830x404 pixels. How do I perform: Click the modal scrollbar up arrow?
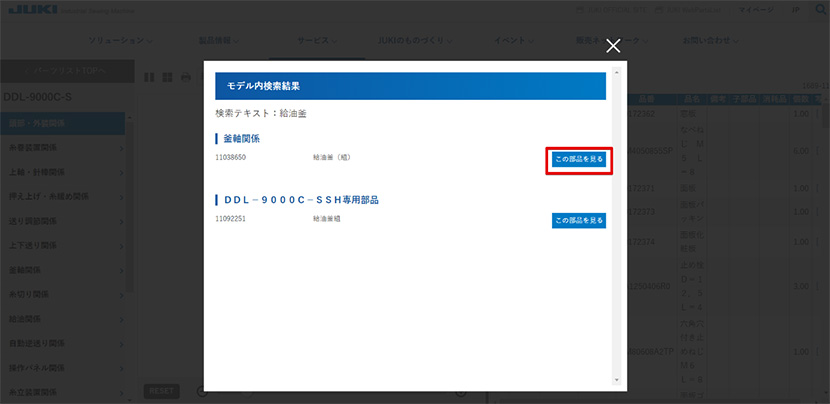point(616,72)
